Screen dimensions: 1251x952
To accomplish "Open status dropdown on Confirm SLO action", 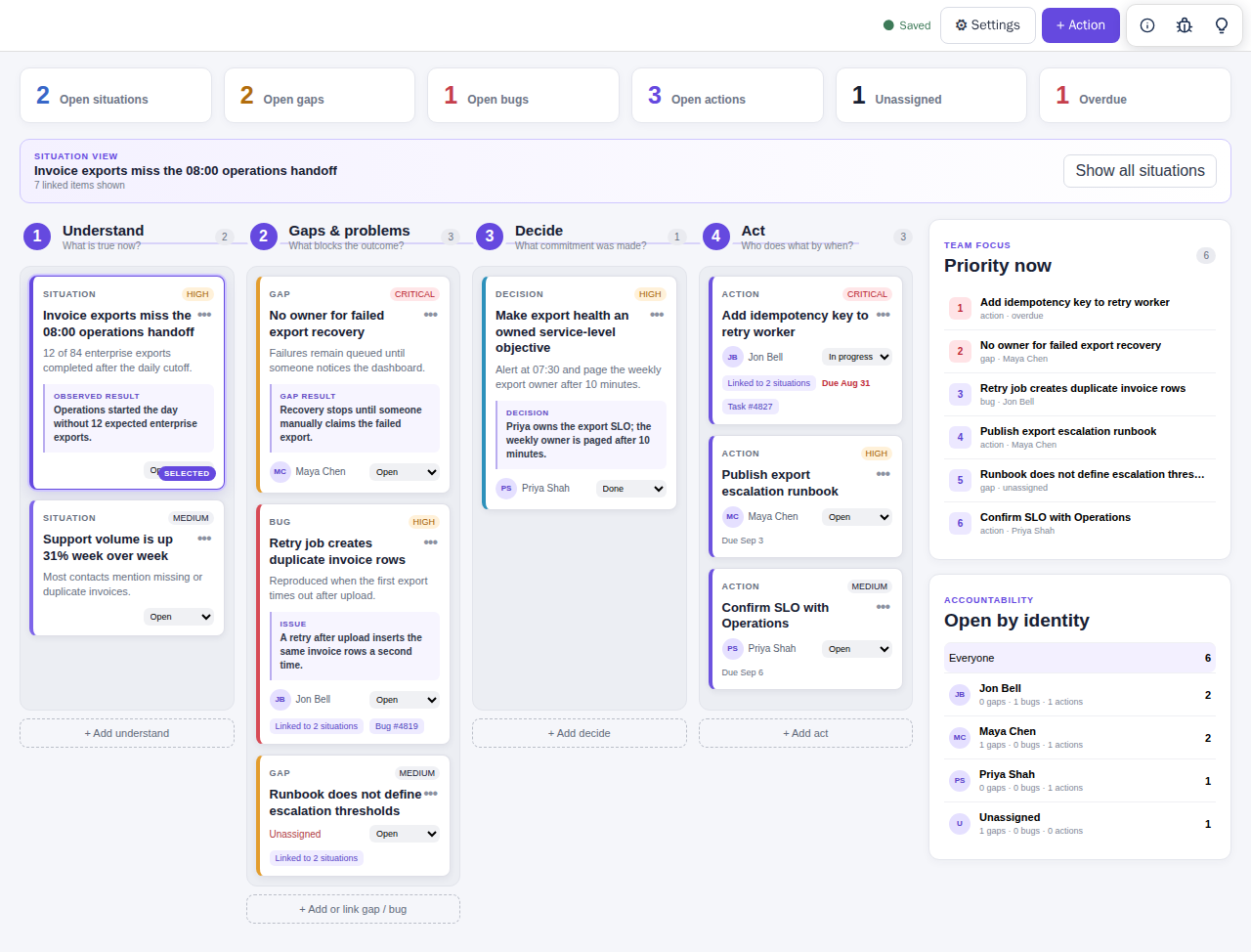I will 858,649.
